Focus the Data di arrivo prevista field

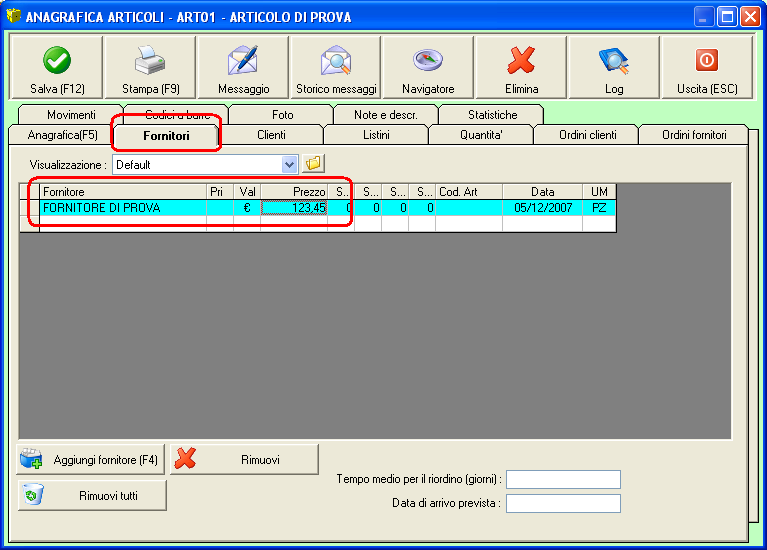click(563, 503)
